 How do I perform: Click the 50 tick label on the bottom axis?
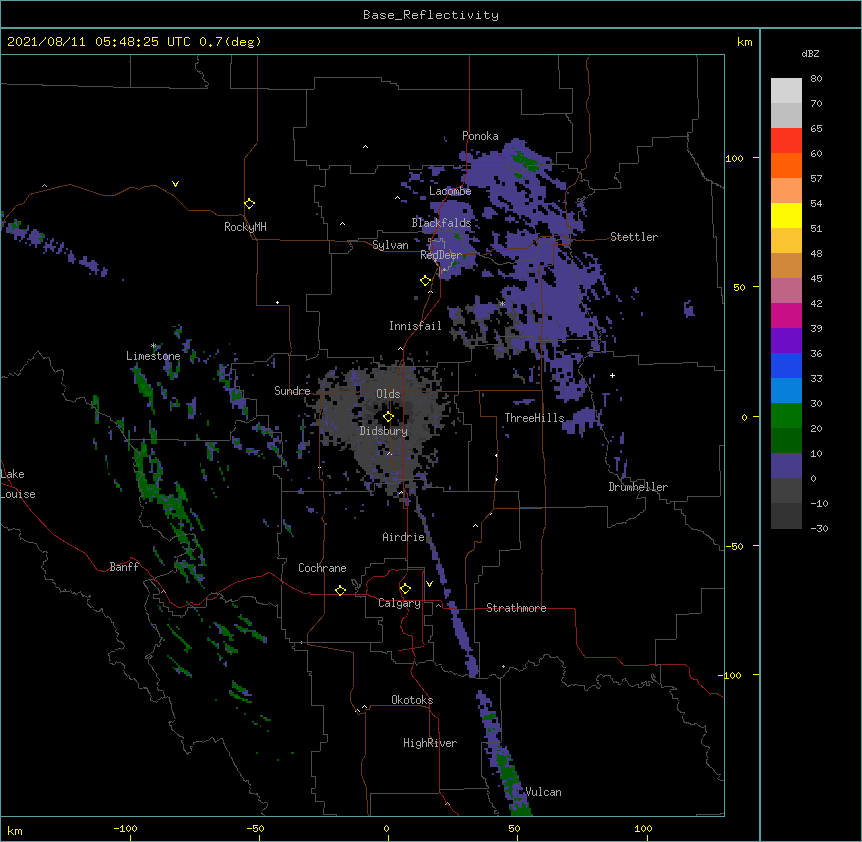click(x=514, y=828)
